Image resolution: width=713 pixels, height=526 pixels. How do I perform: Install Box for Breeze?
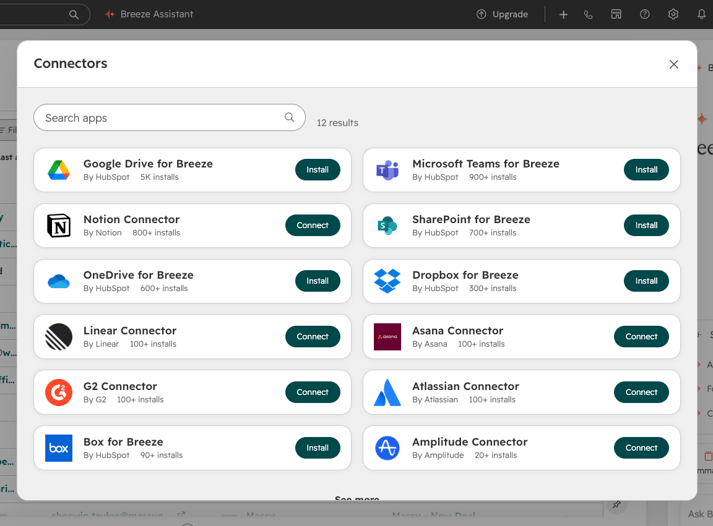point(317,448)
